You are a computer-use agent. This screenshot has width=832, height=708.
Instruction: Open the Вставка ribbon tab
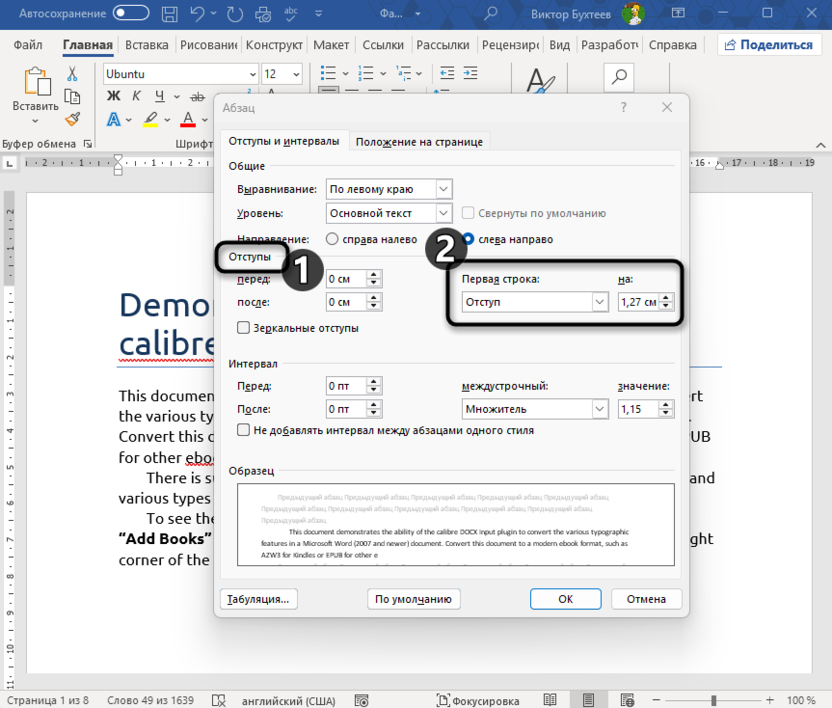(x=146, y=44)
